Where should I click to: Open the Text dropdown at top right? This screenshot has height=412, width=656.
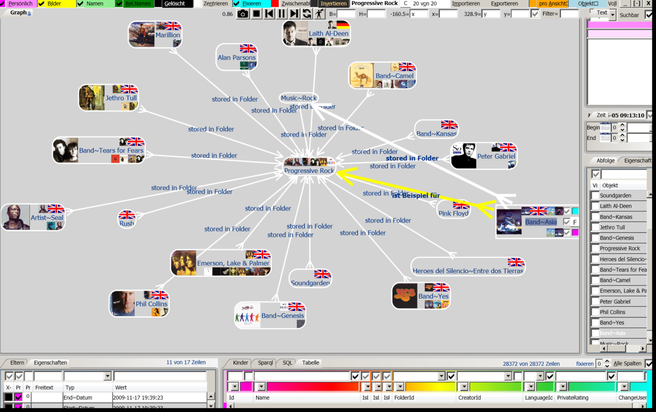pyautogui.click(x=612, y=15)
